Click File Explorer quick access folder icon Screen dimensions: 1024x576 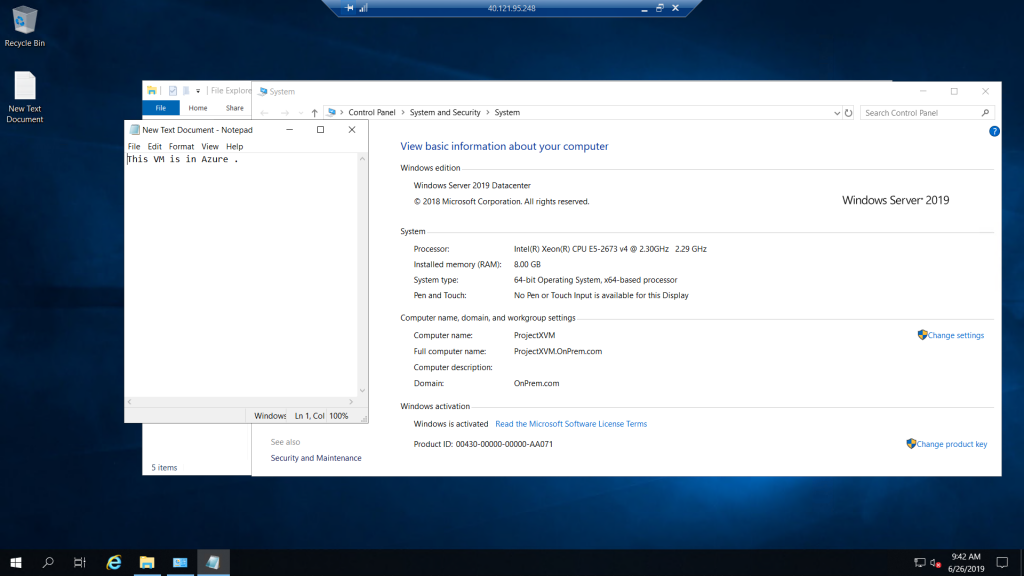(x=152, y=91)
